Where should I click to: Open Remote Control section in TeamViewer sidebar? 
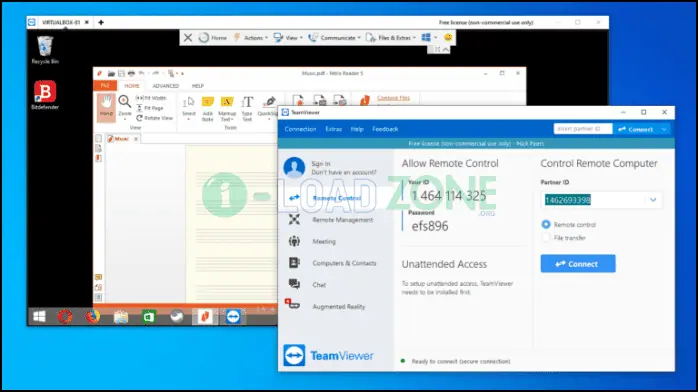[x=336, y=198]
